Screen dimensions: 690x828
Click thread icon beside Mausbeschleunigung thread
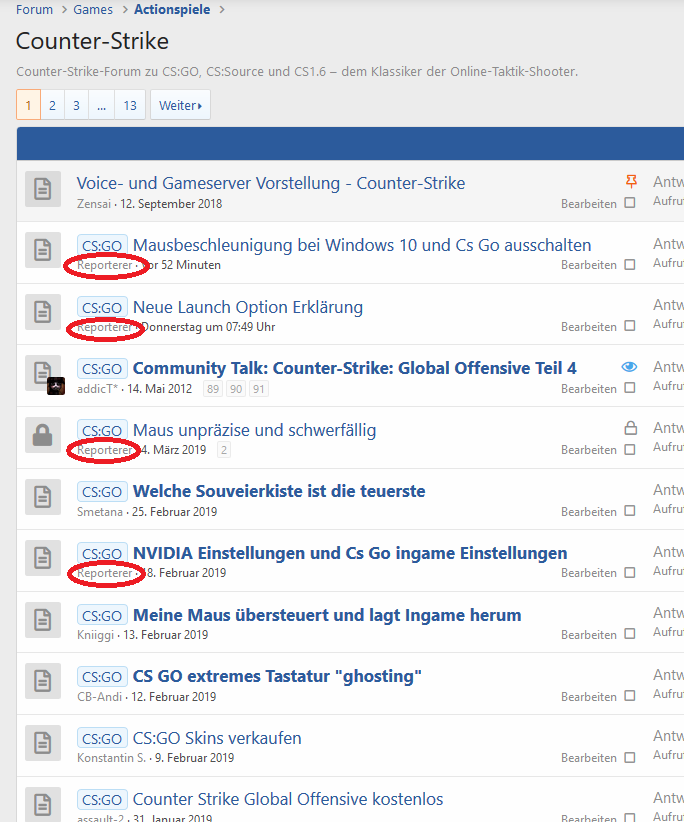point(43,250)
